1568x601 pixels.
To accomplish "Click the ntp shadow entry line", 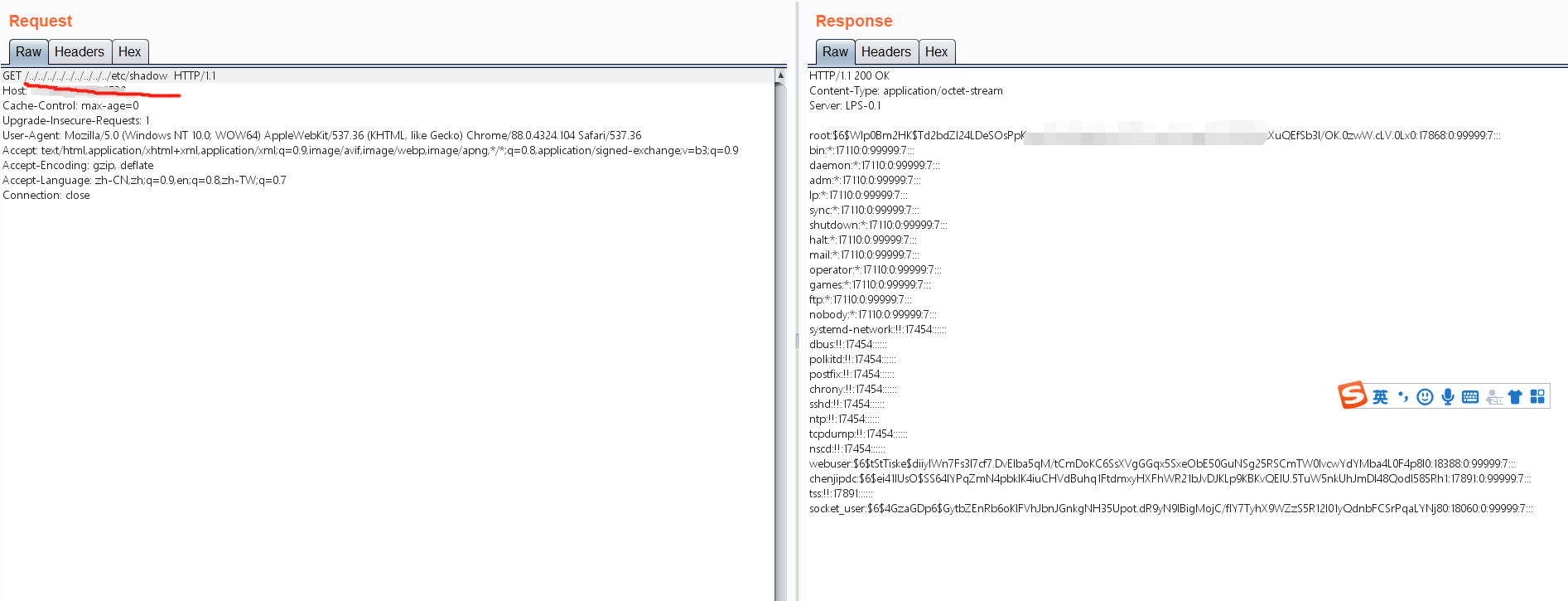I will (x=845, y=419).
